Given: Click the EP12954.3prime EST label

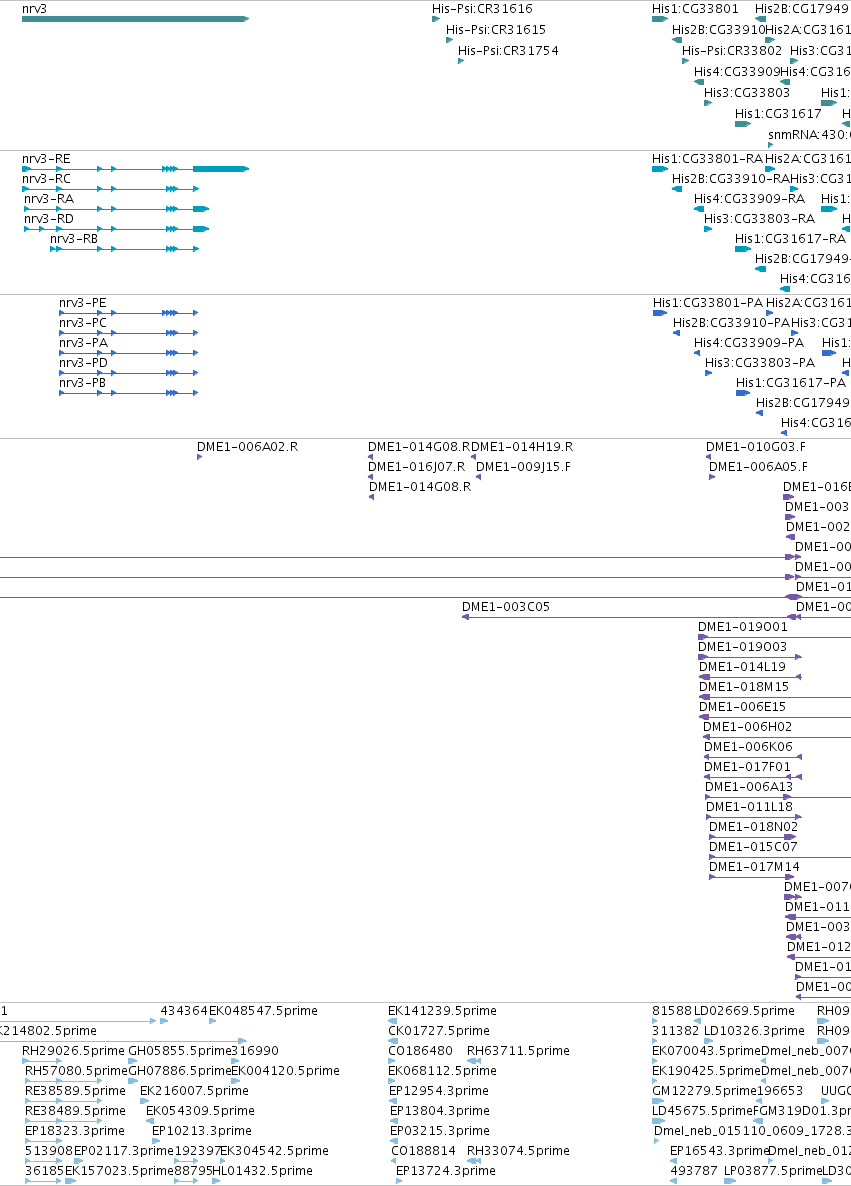Looking at the screenshot, I should 439,1091.
